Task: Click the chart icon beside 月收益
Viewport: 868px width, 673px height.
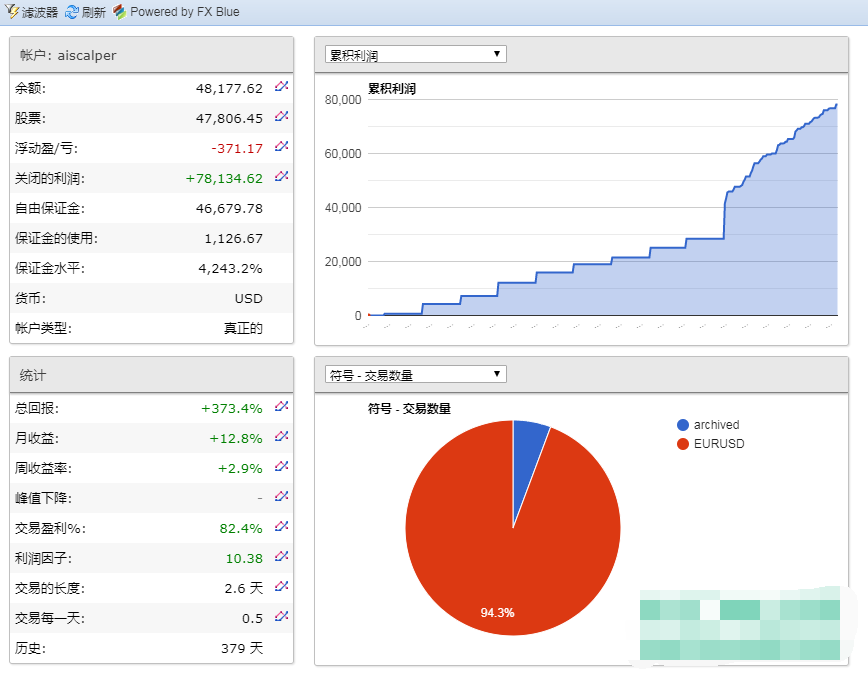Action: pos(282,437)
